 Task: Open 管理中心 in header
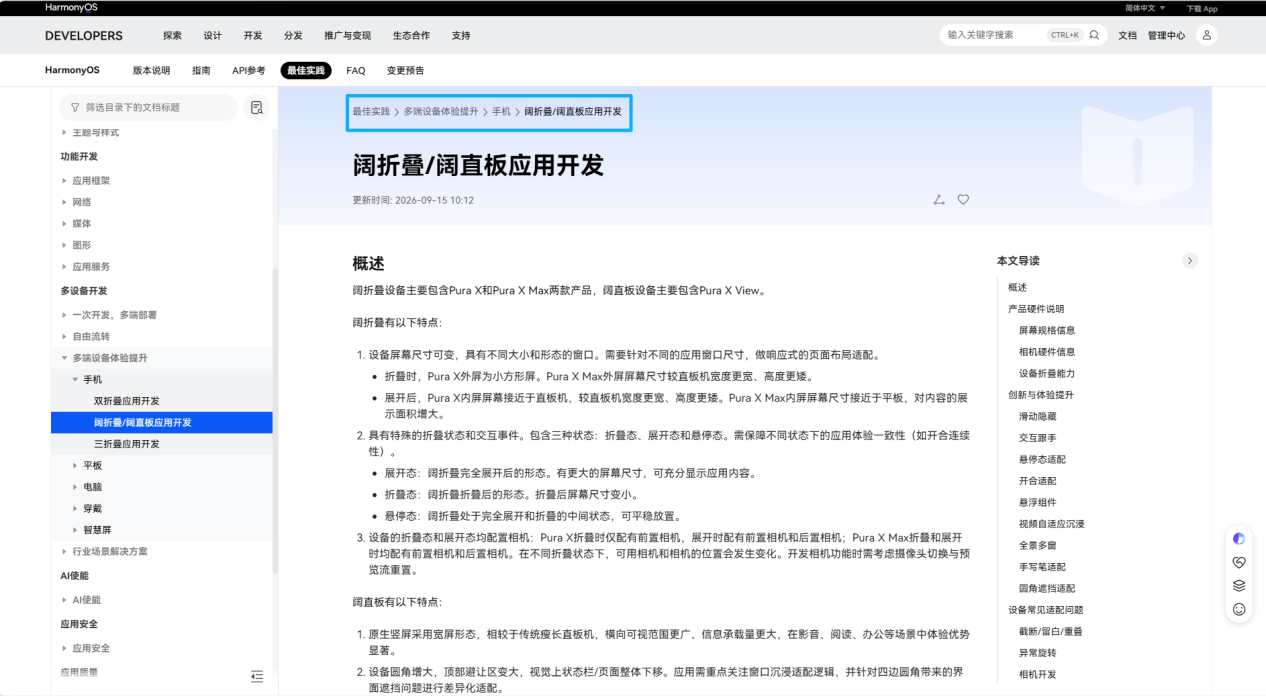click(x=1166, y=36)
